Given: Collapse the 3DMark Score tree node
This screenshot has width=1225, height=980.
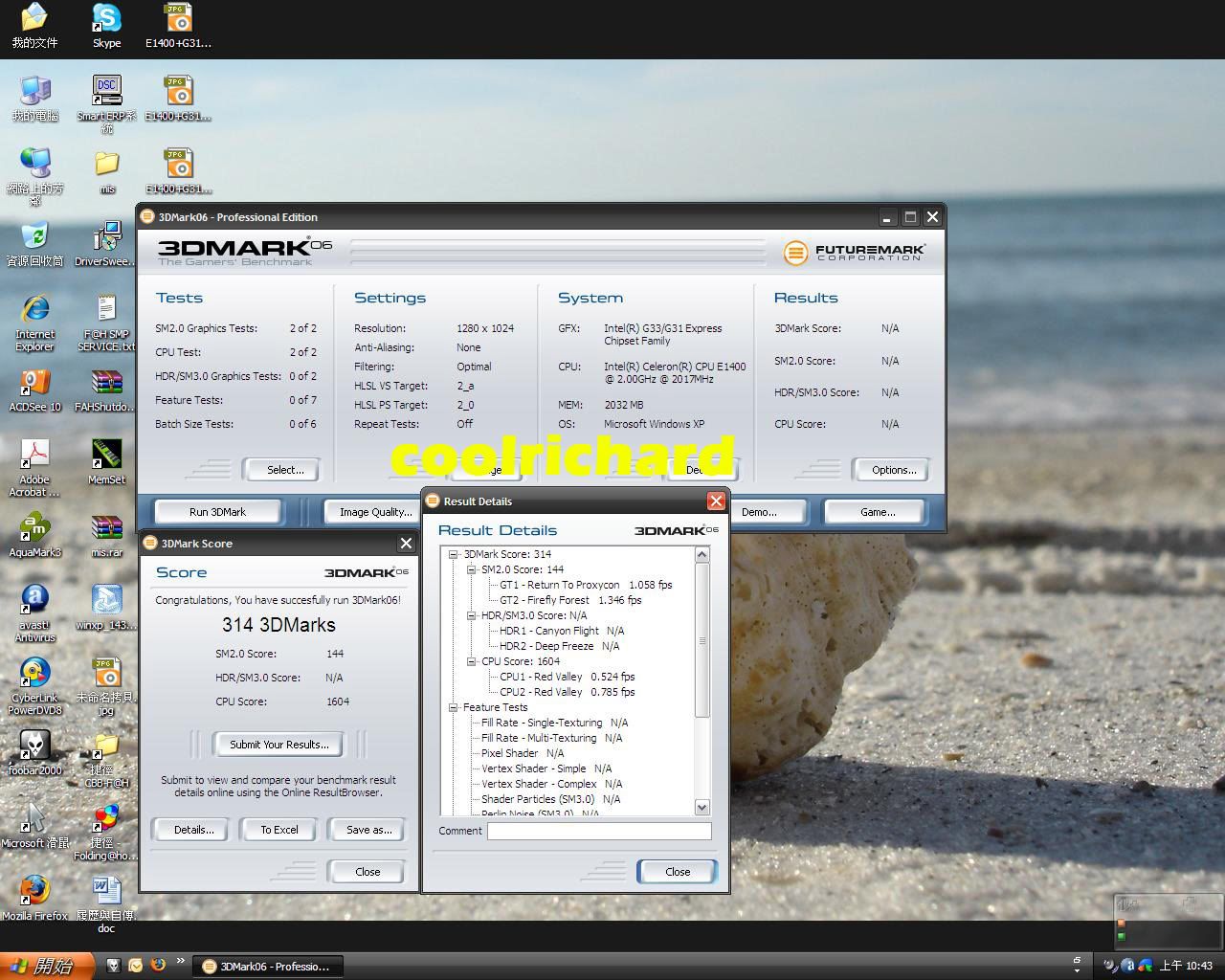Looking at the screenshot, I should point(454,554).
